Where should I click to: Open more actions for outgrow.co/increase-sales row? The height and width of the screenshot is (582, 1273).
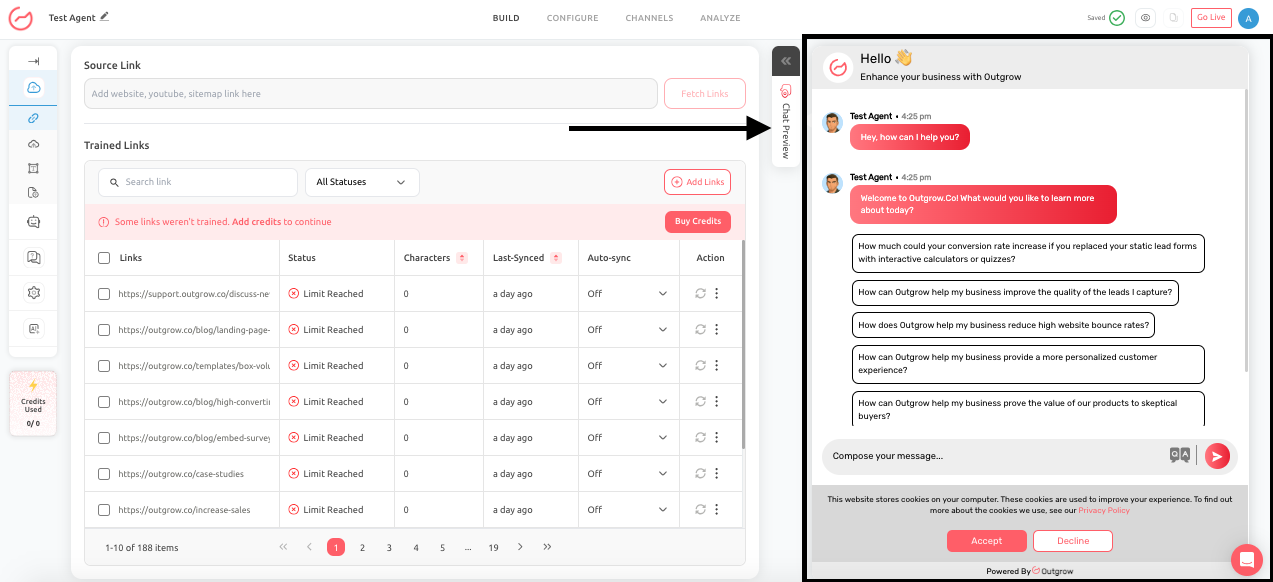click(717, 510)
